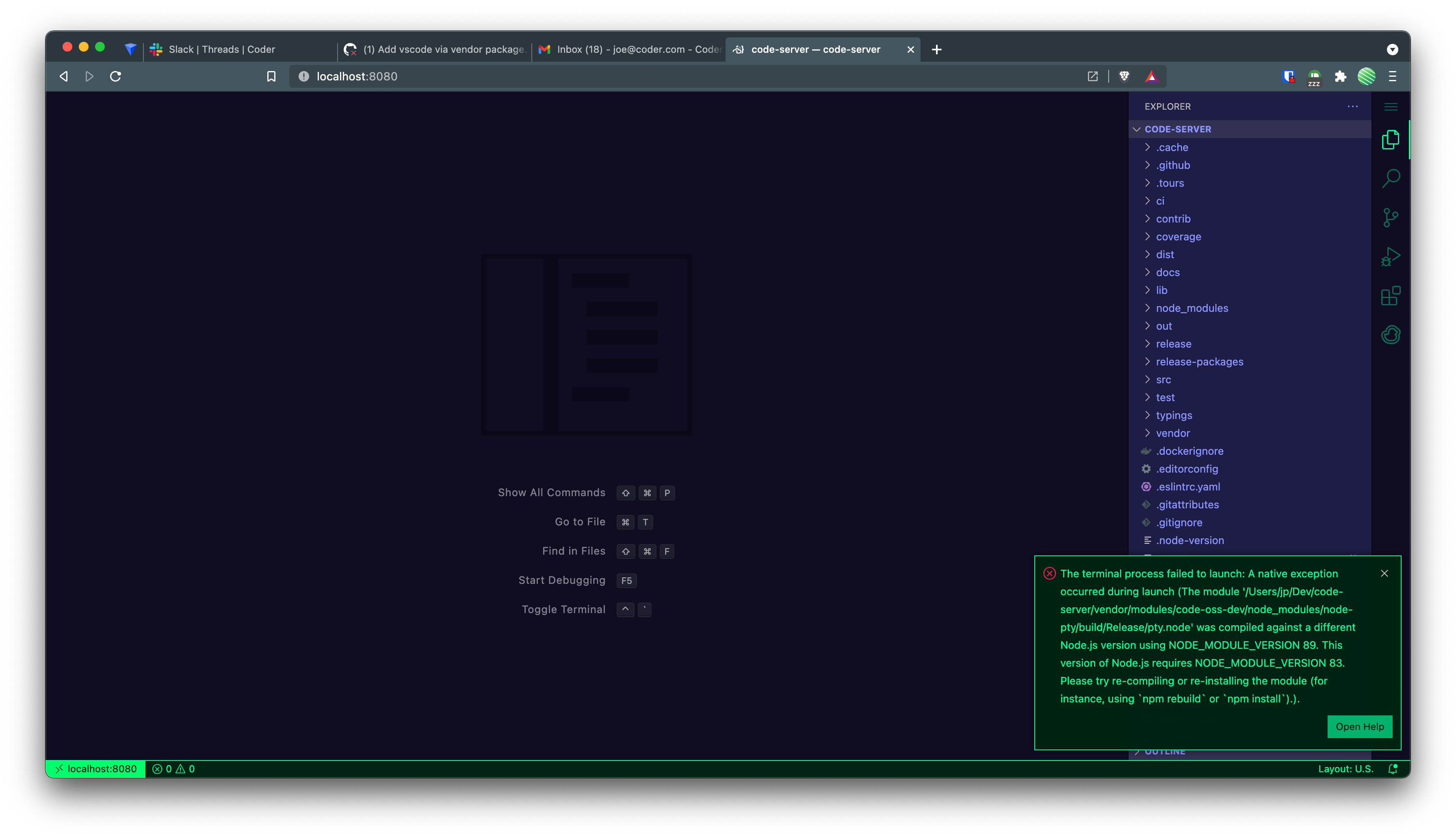This screenshot has height=838, width=1456.
Task: Expand the src folder
Action: click(x=1249, y=379)
